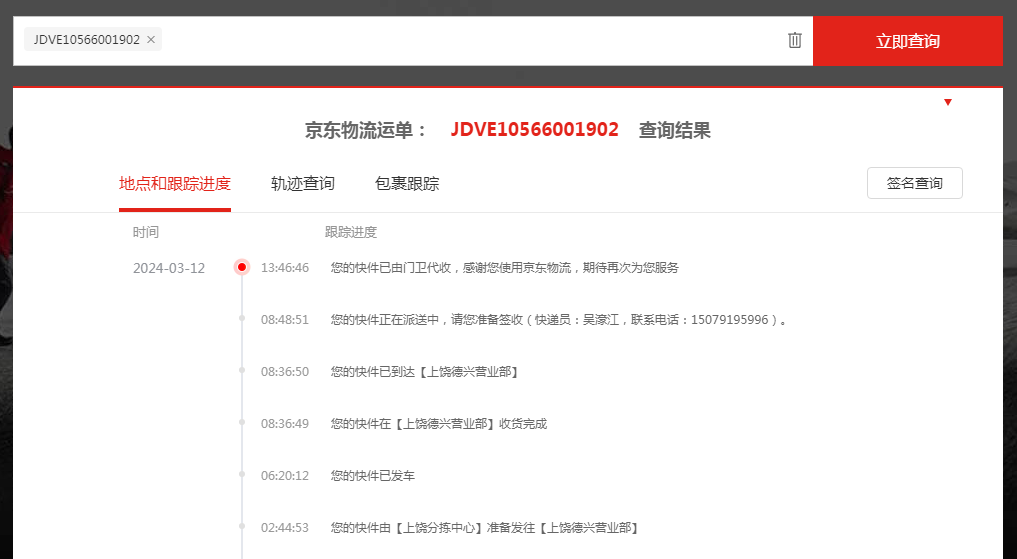Click the entry mentioning 上饶分拣中心
The image size is (1017, 559).
[486, 527]
